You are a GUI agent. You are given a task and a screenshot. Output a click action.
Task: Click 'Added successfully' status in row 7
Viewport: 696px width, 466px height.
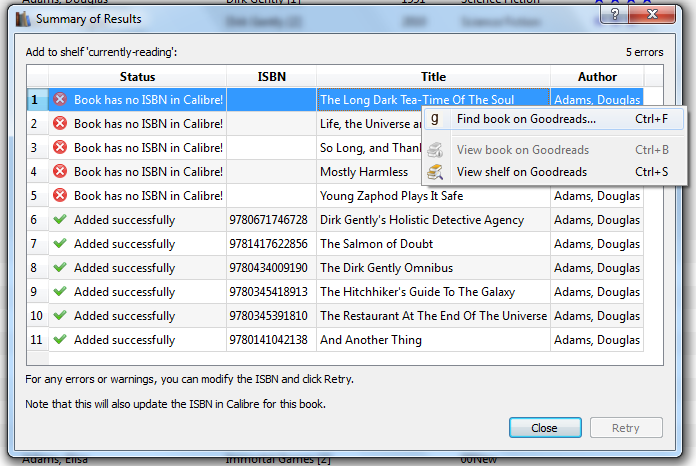[125, 244]
